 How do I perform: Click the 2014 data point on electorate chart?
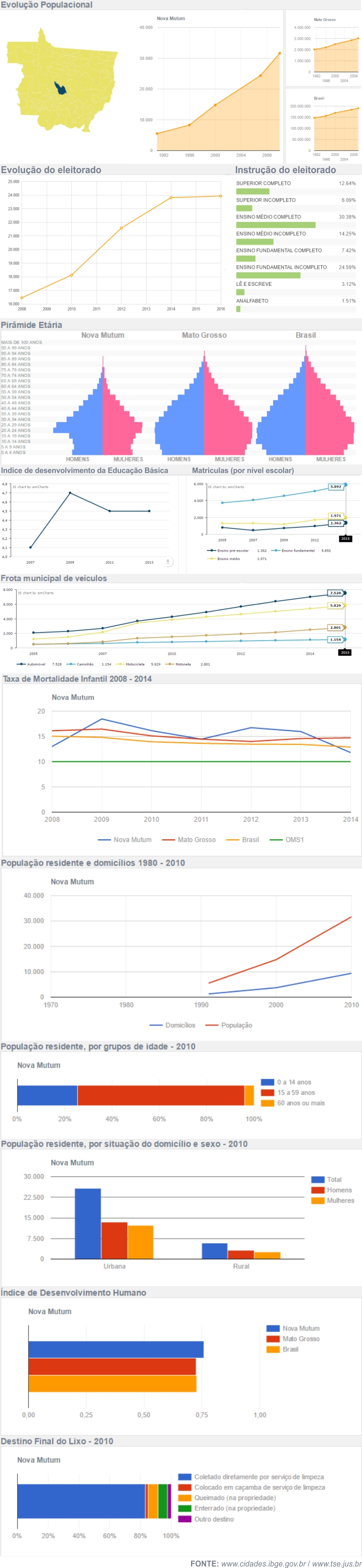tap(171, 197)
